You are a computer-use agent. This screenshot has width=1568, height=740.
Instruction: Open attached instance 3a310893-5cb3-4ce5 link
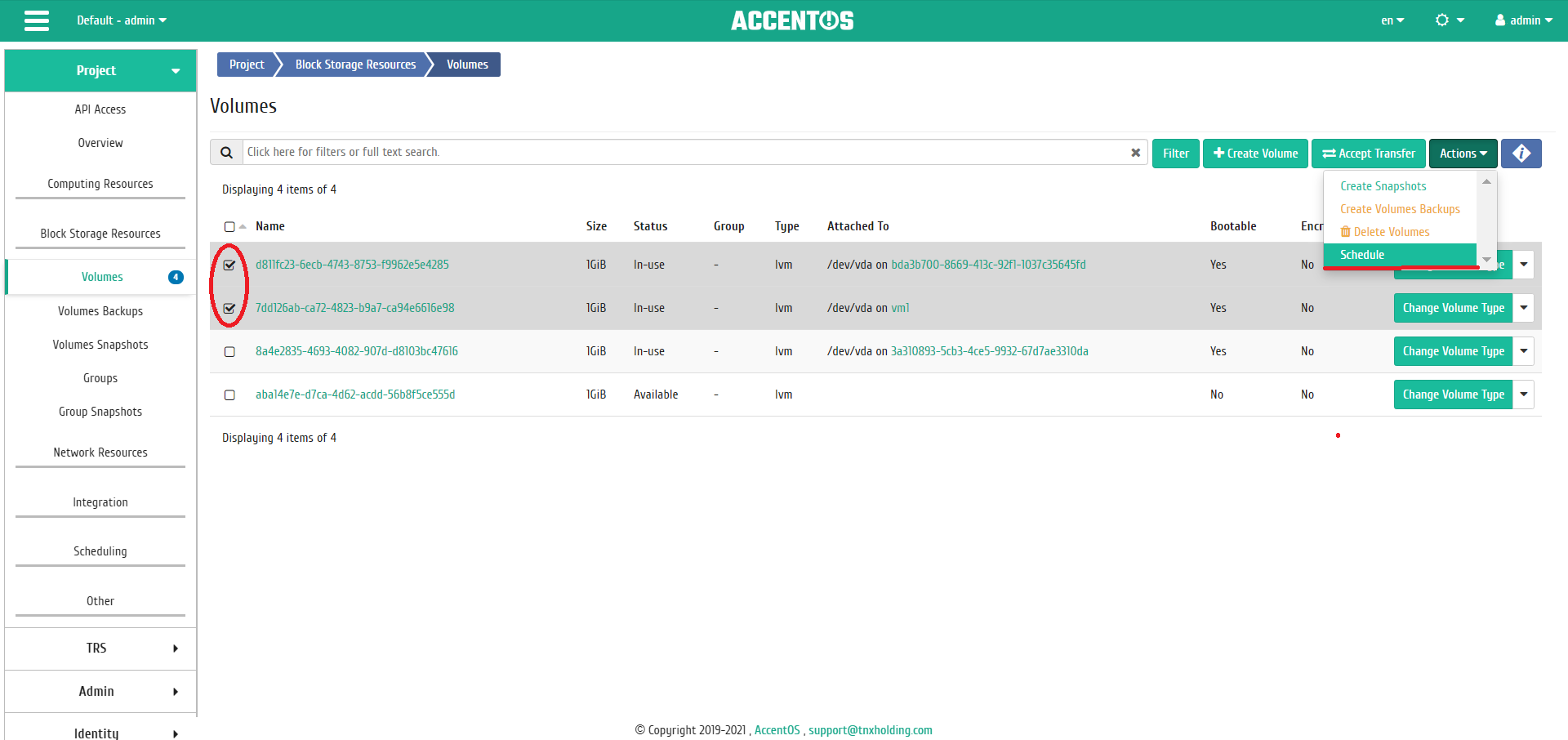pyautogui.click(x=990, y=351)
